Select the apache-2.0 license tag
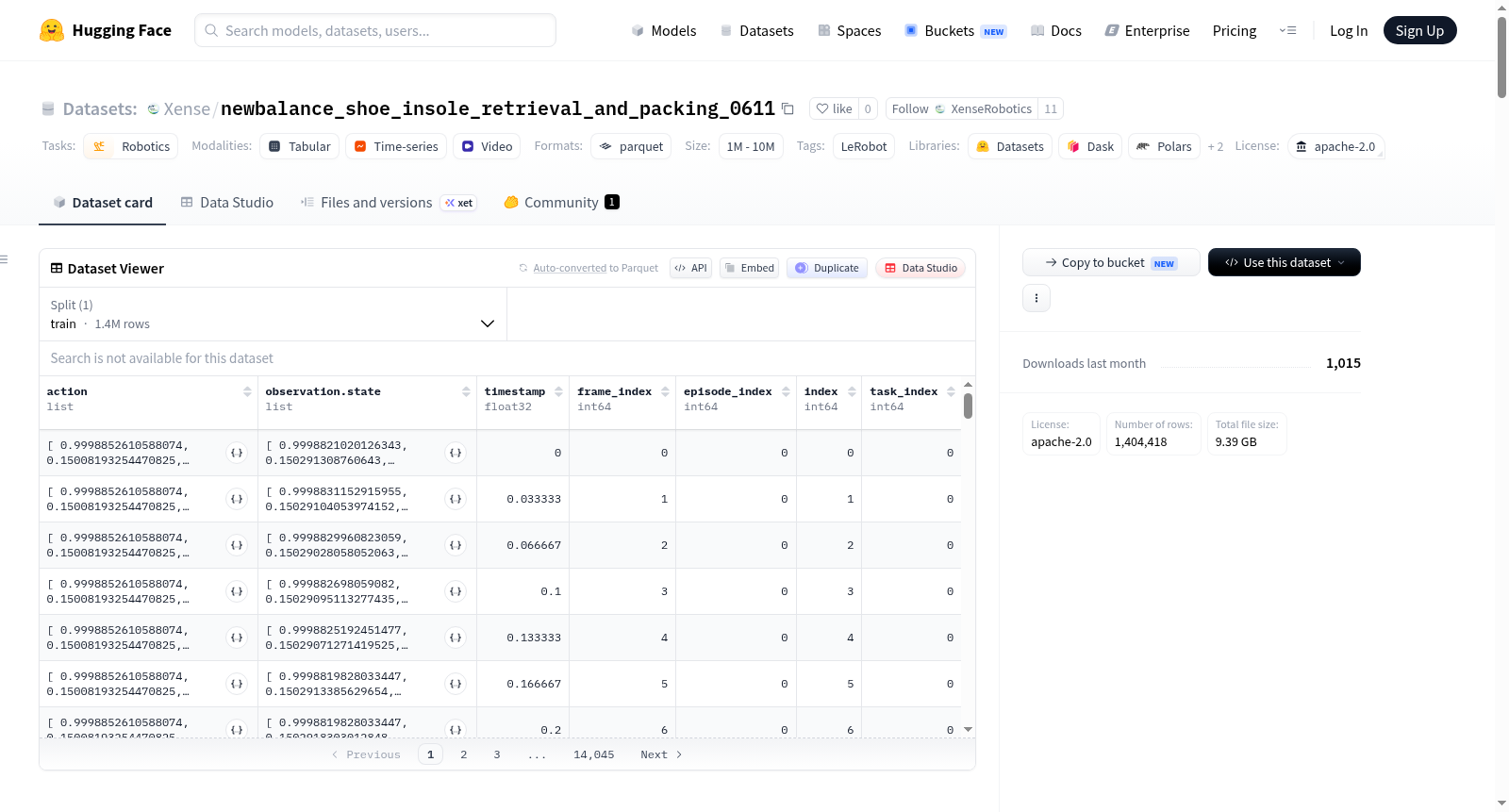 (x=1335, y=146)
